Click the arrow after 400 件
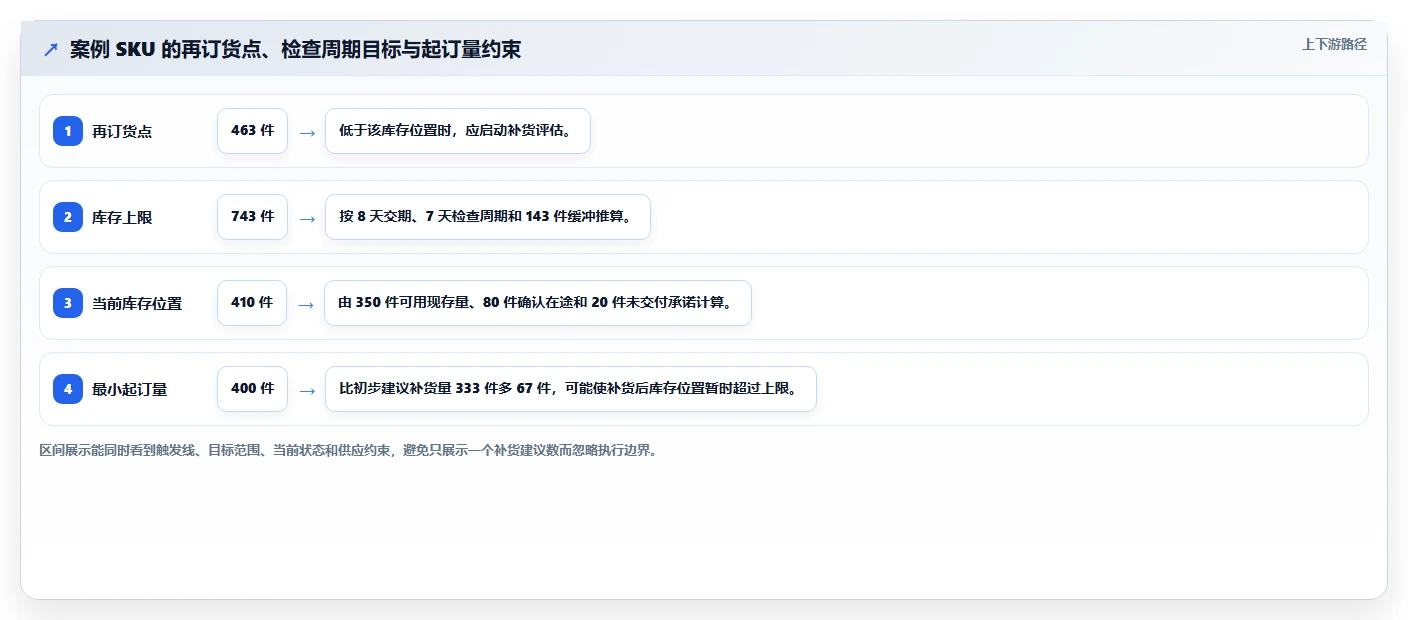 pyautogui.click(x=307, y=390)
